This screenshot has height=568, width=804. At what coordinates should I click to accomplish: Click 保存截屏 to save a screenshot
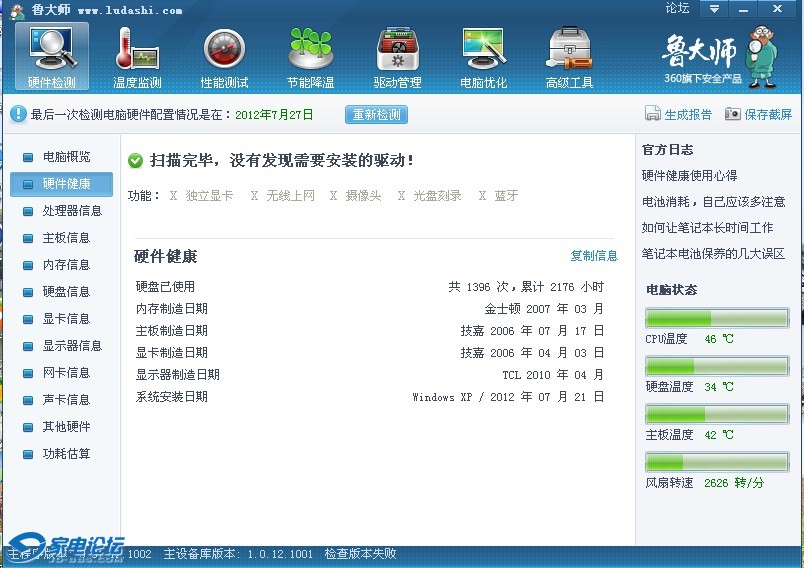click(x=758, y=114)
